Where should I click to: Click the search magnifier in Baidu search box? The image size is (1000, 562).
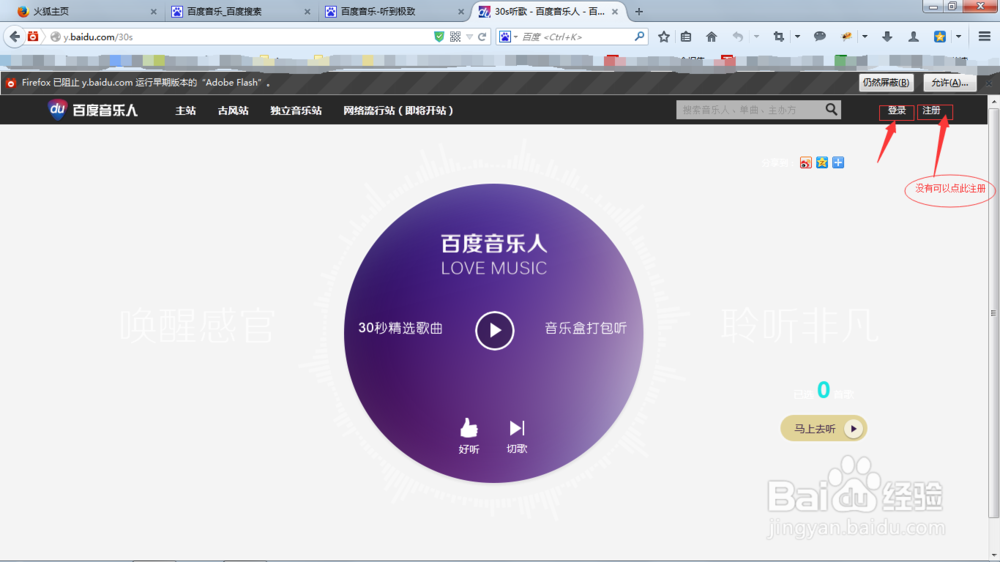(639, 36)
